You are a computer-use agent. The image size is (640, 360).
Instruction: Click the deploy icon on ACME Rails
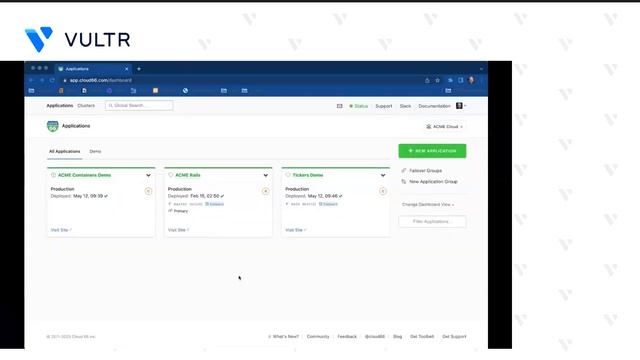265,191
